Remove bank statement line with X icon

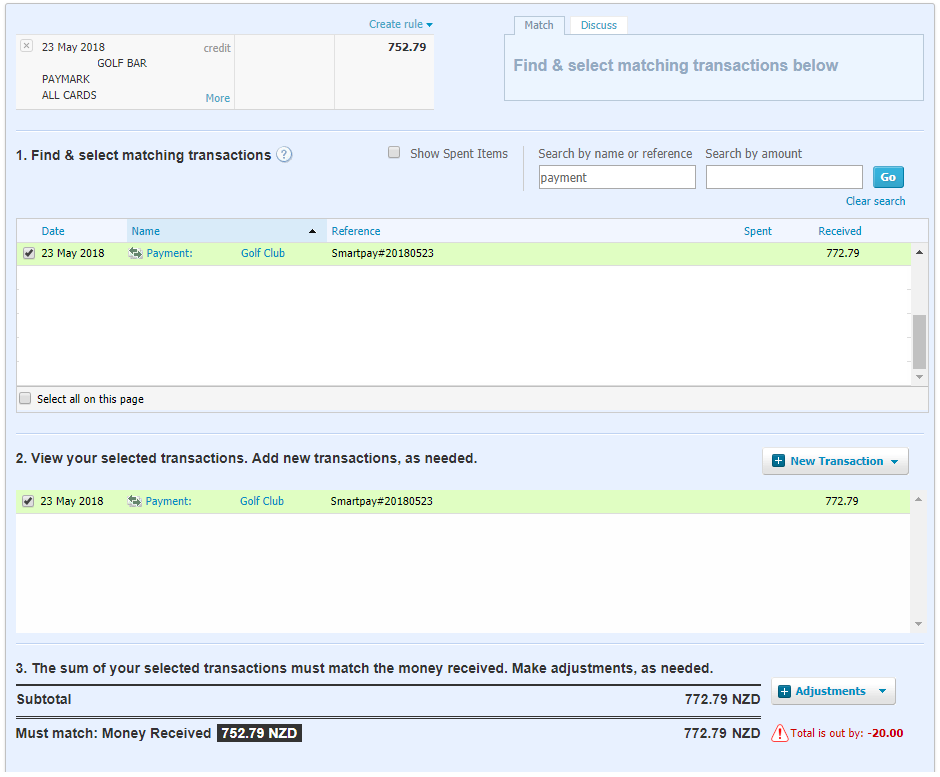(x=26, y=46)
